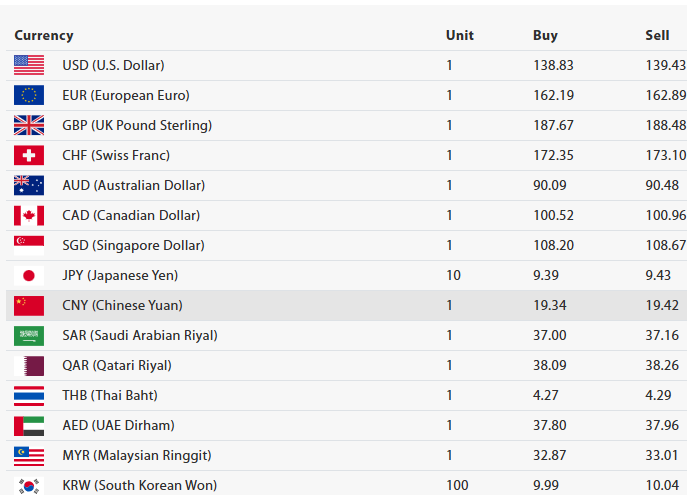Screen dimensions: 687x495
Task: Select the Japanese flag icon
Action: pos(29,275)
